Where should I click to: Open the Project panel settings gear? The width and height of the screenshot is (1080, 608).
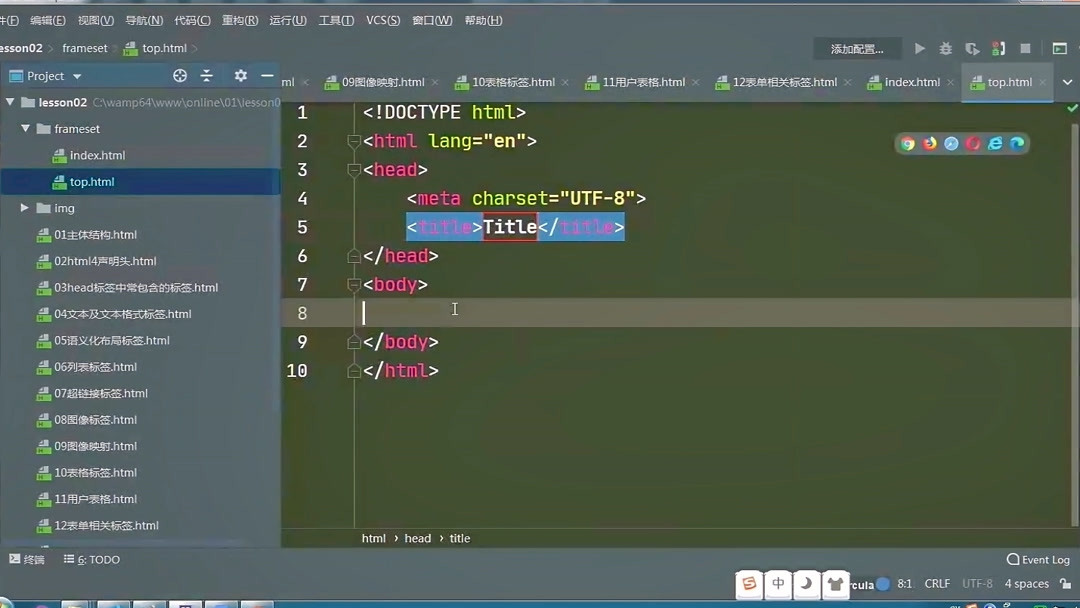[240, 75]
